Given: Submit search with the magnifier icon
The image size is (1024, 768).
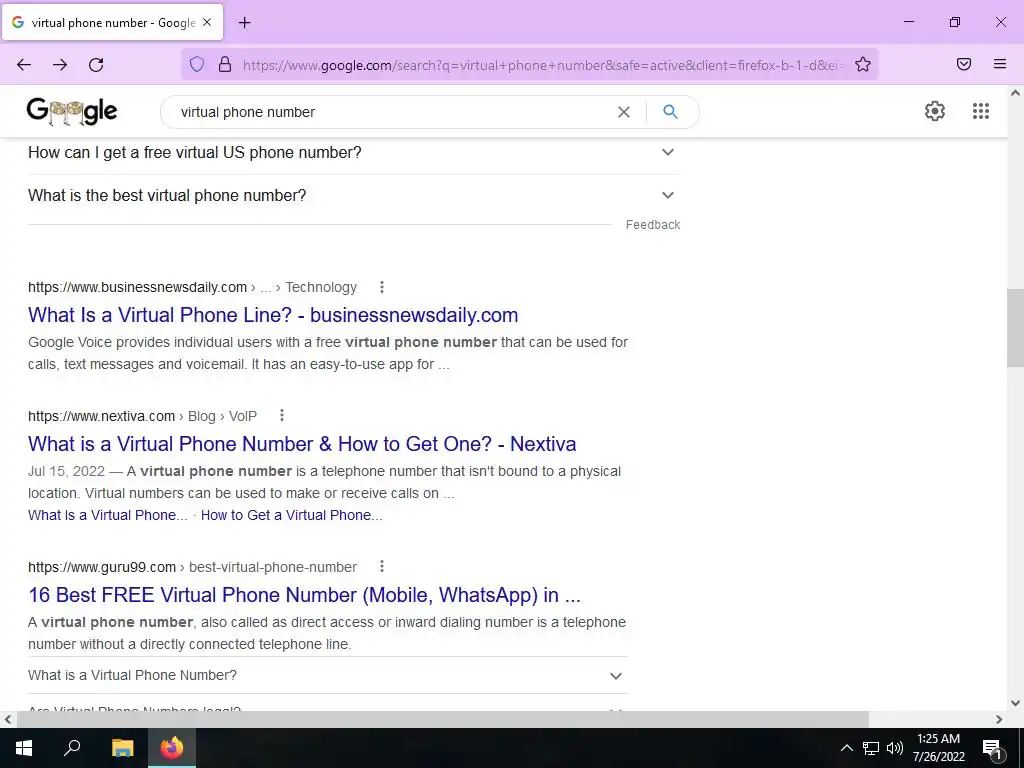Looking at the screenshot, I should [x=670, y=112].
